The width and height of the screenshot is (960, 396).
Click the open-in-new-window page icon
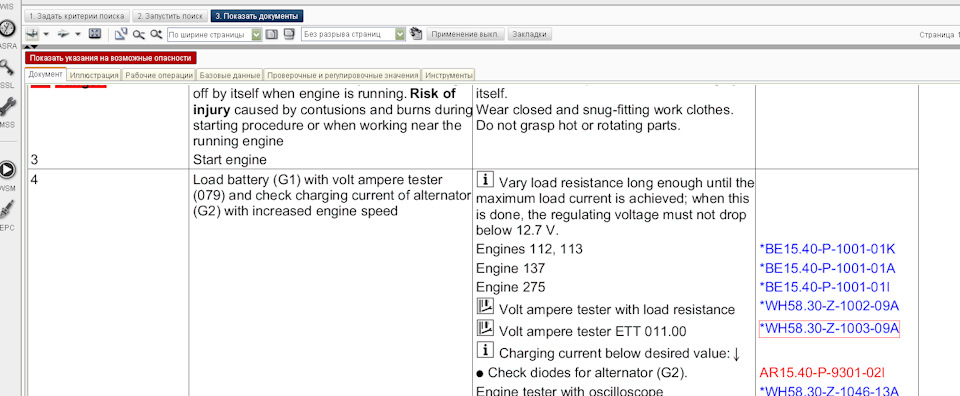pos(121,34)
